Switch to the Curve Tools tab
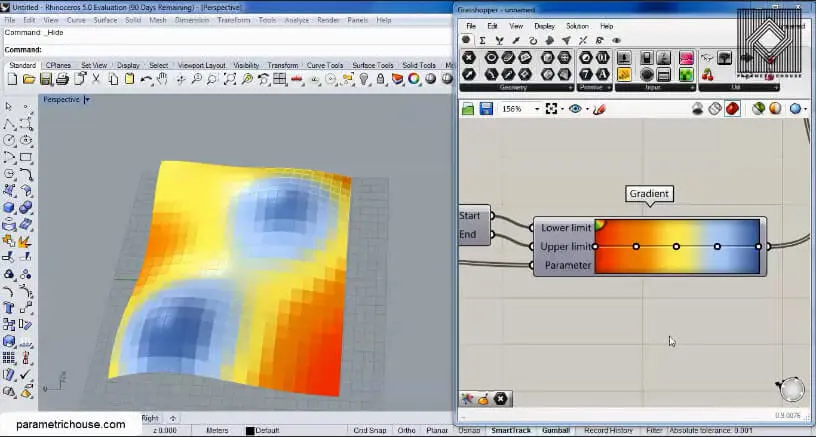The image size is (816, 437). point(325,66)
